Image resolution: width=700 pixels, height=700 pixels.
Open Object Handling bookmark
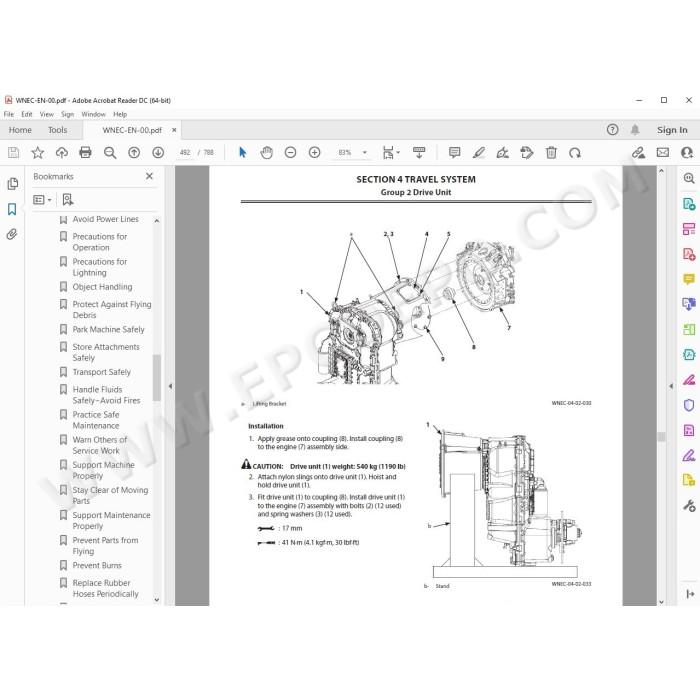[102, 287]
